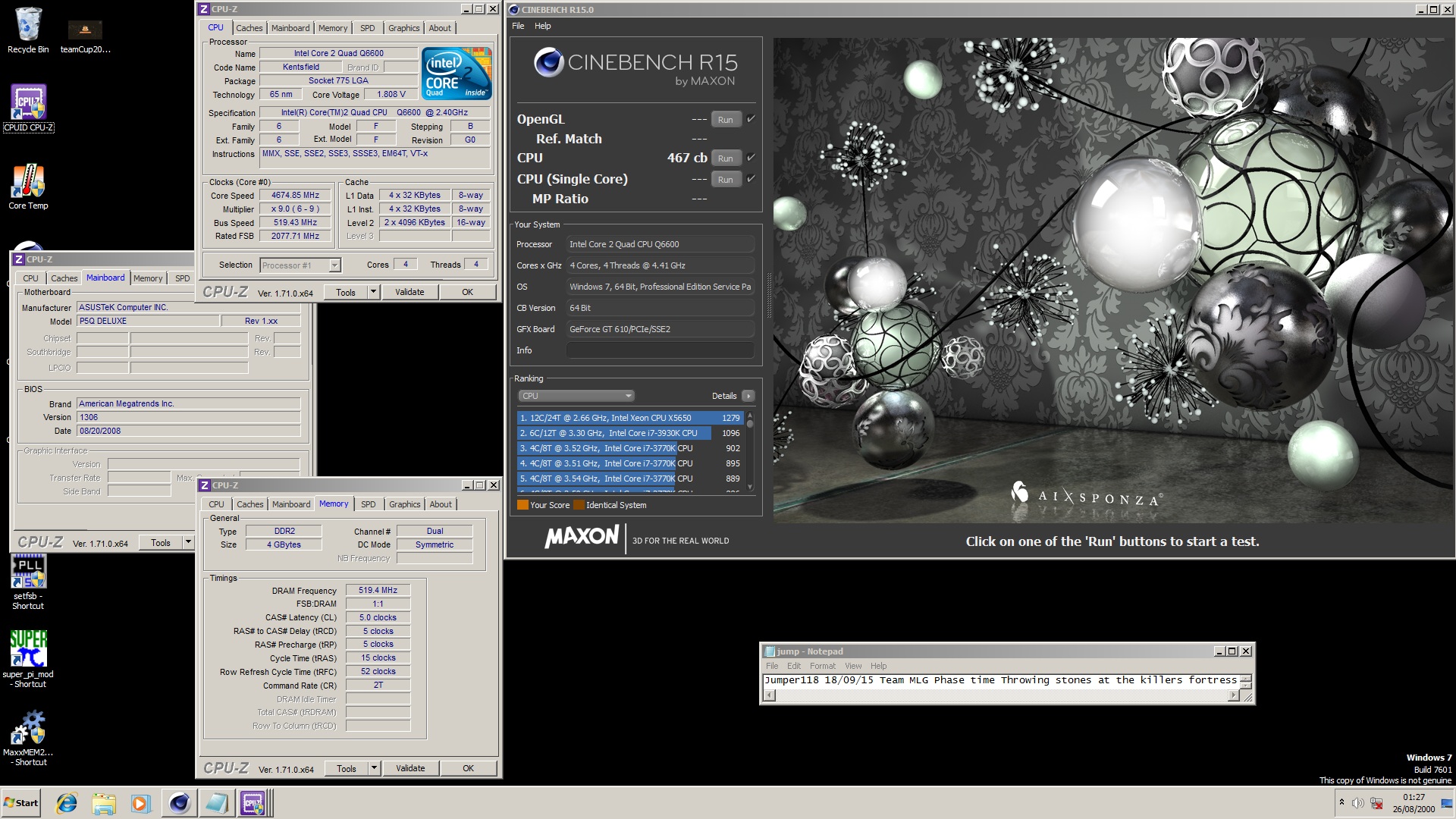Switch to Graphics tab in top CPU-Z

(403, 28)
